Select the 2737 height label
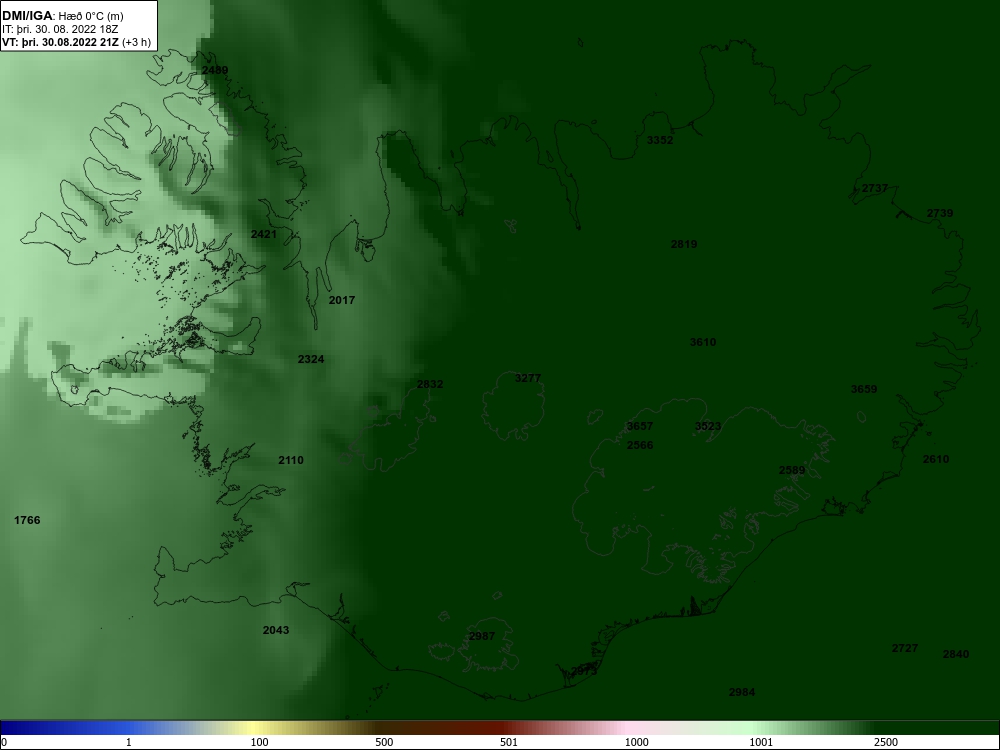This screenshot has width=1000, height=750. click(x=875, y=188)
